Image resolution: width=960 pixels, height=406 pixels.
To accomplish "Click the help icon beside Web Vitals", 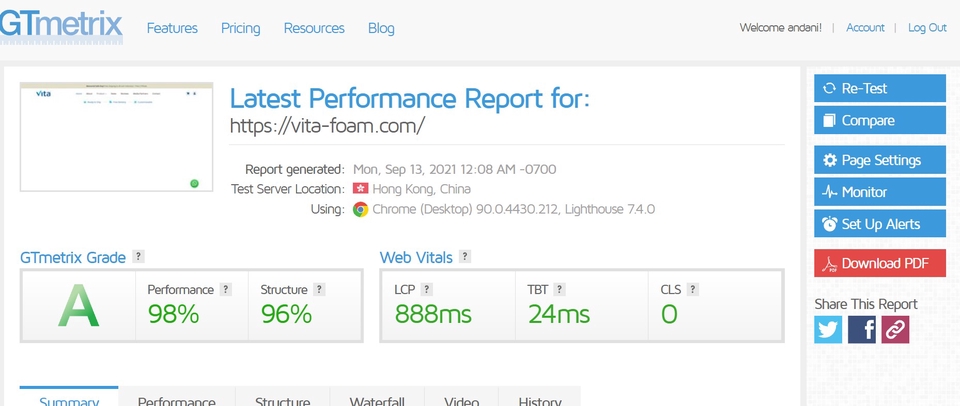I will pyautogui.click(x=465, y=257).
